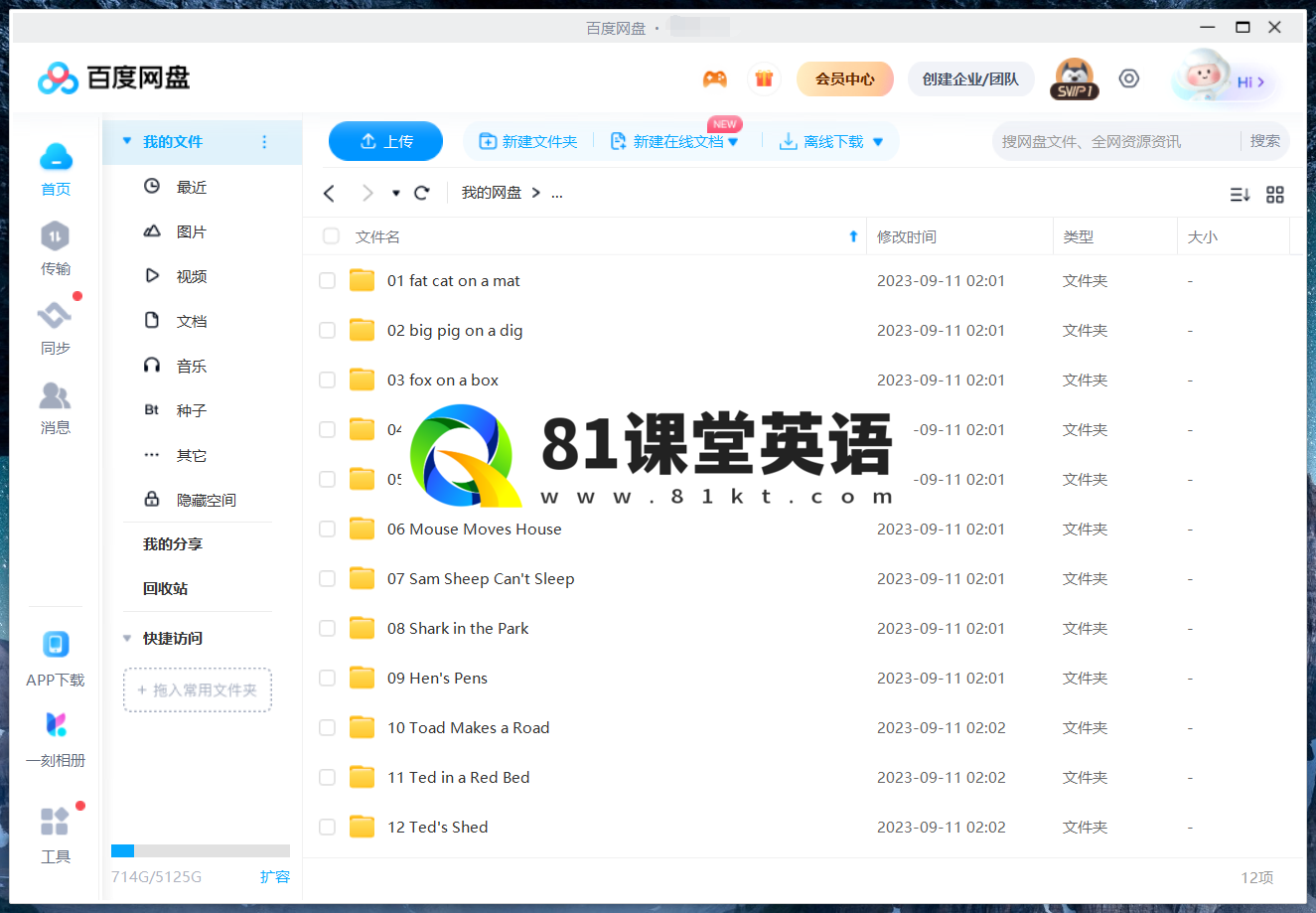The image size is (1316, 913).
Task: Collapse the 快捷访问 section triangle
Action: pos(126,638)
